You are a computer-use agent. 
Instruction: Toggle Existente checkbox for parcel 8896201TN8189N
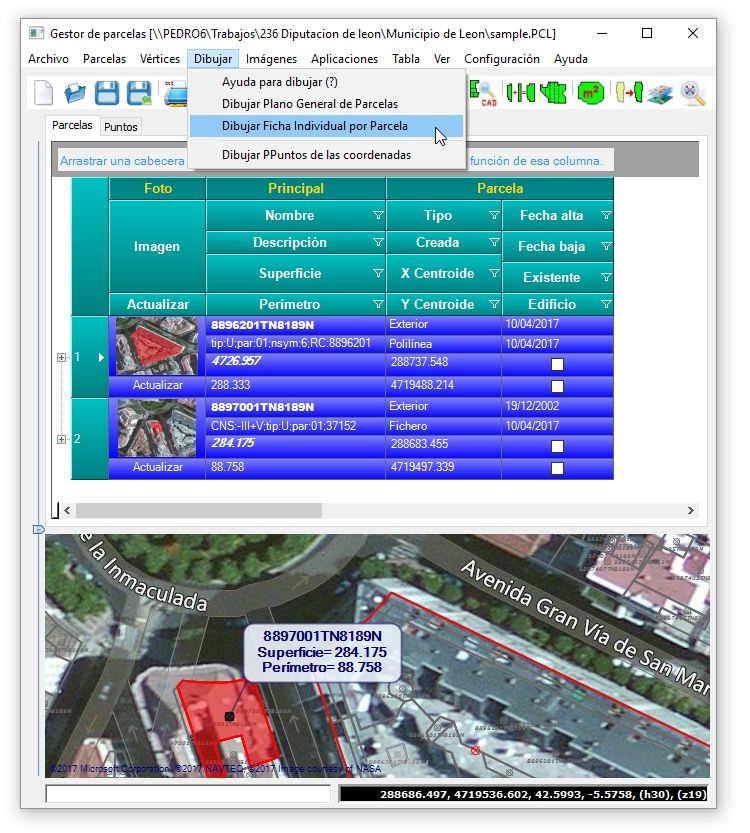pos(557,364)
